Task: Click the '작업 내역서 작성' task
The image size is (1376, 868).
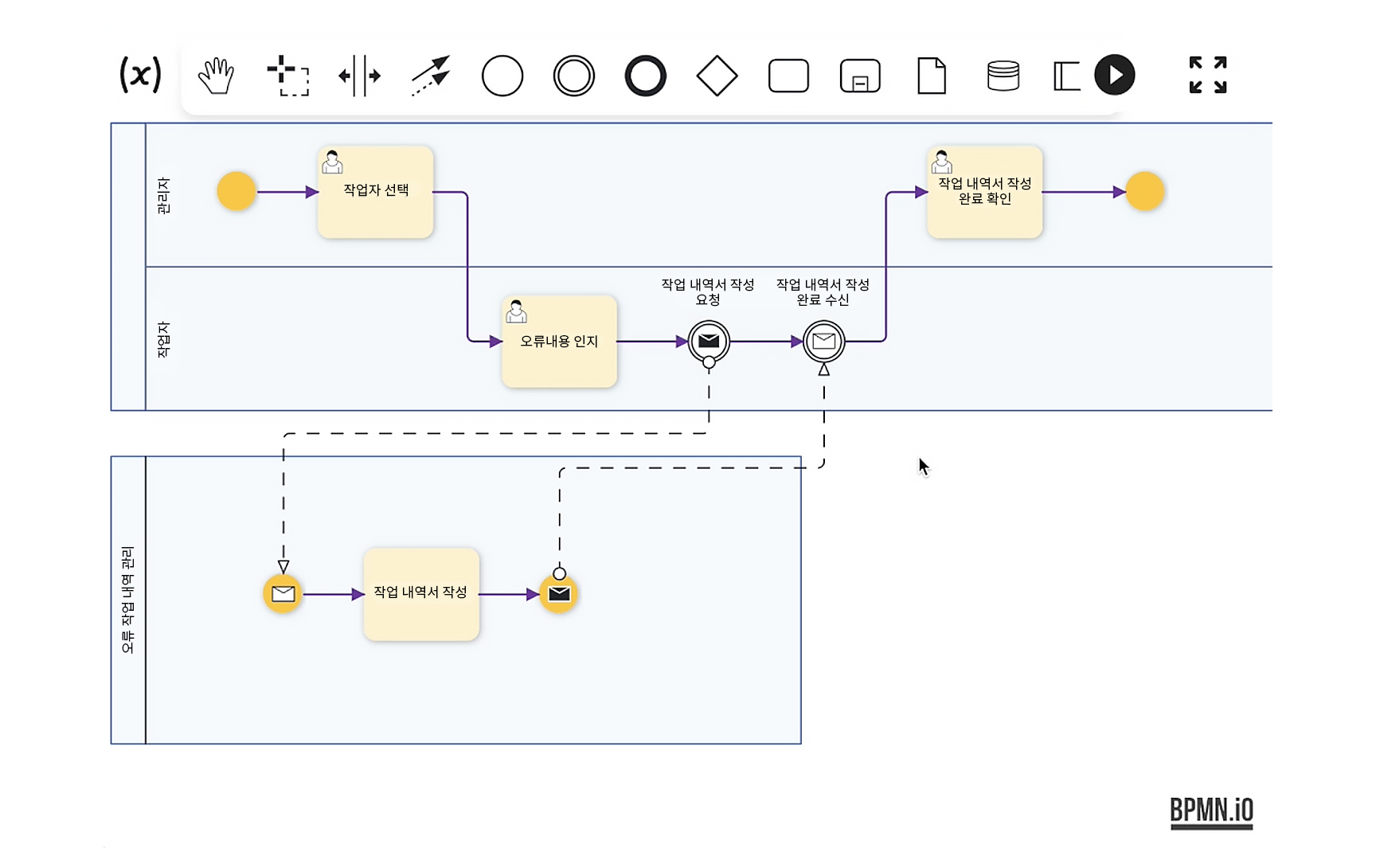Action: point(421,594)
